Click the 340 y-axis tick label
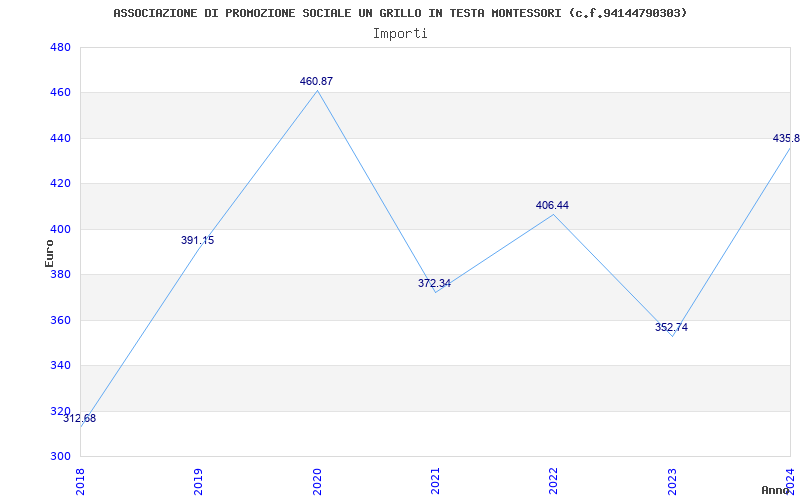Image resolution: width=800 pixels, height=500 pixels. (60, 366)
